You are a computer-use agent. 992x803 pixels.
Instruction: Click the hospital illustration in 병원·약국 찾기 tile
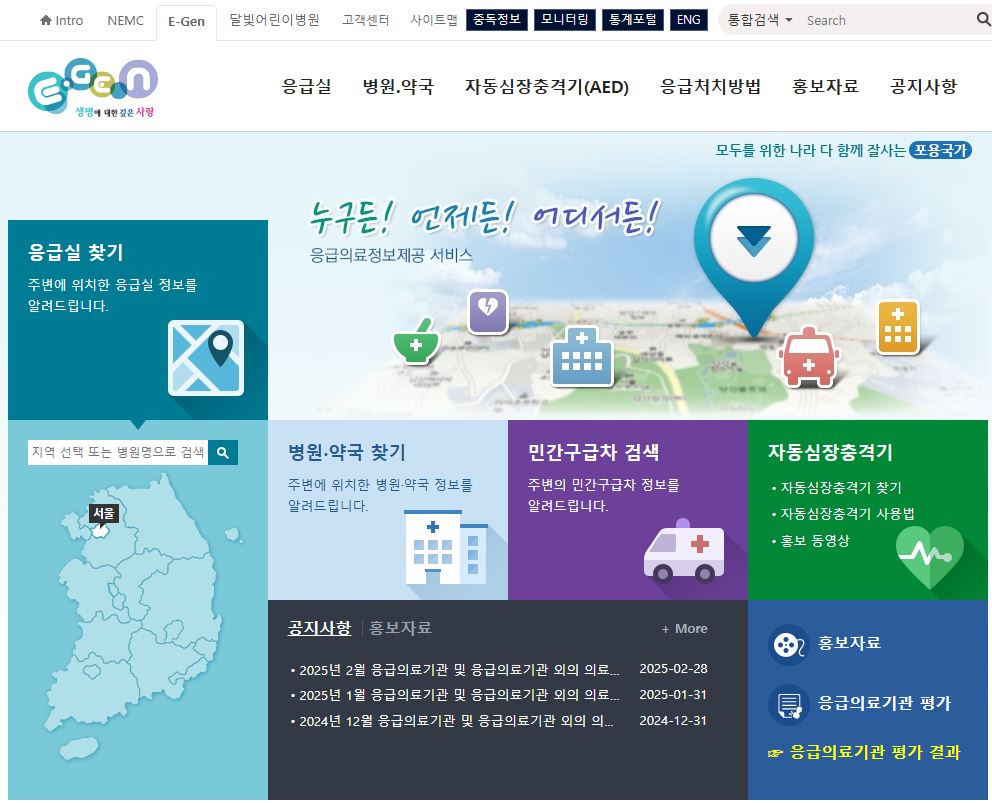coord(446,547)
